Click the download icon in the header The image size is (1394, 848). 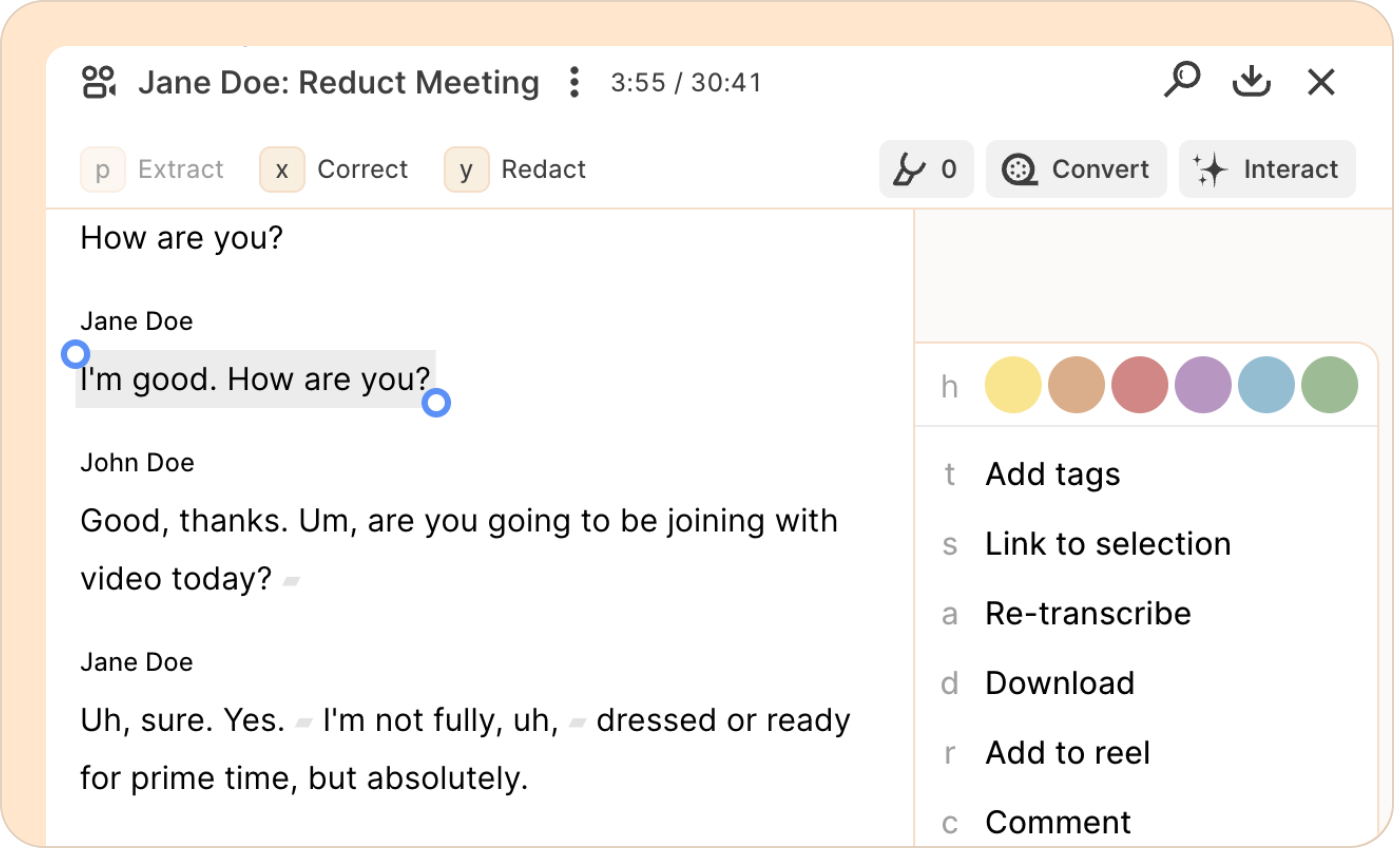coord(1251,81)
